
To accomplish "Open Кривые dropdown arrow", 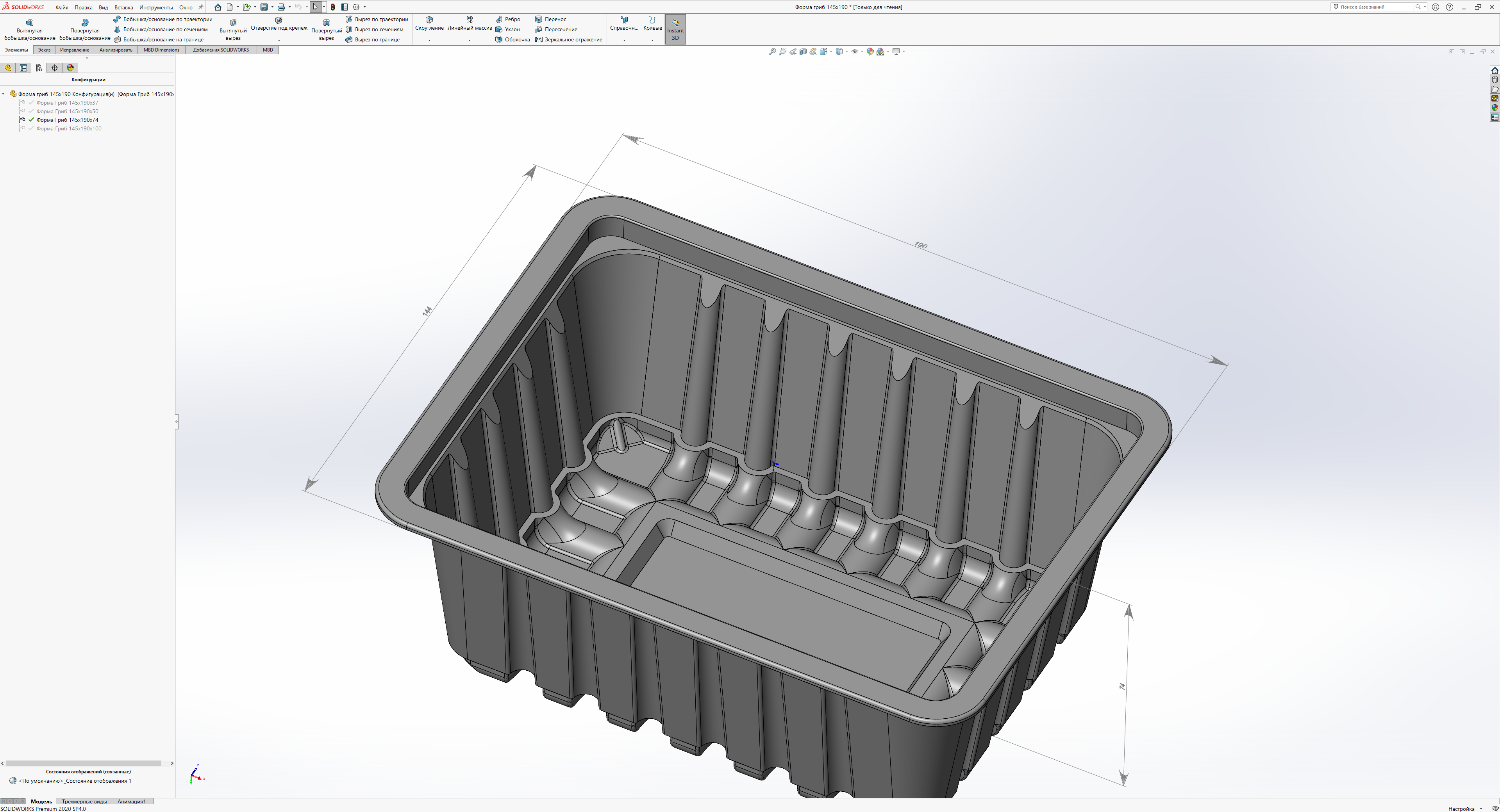I will tap(652, 40).
